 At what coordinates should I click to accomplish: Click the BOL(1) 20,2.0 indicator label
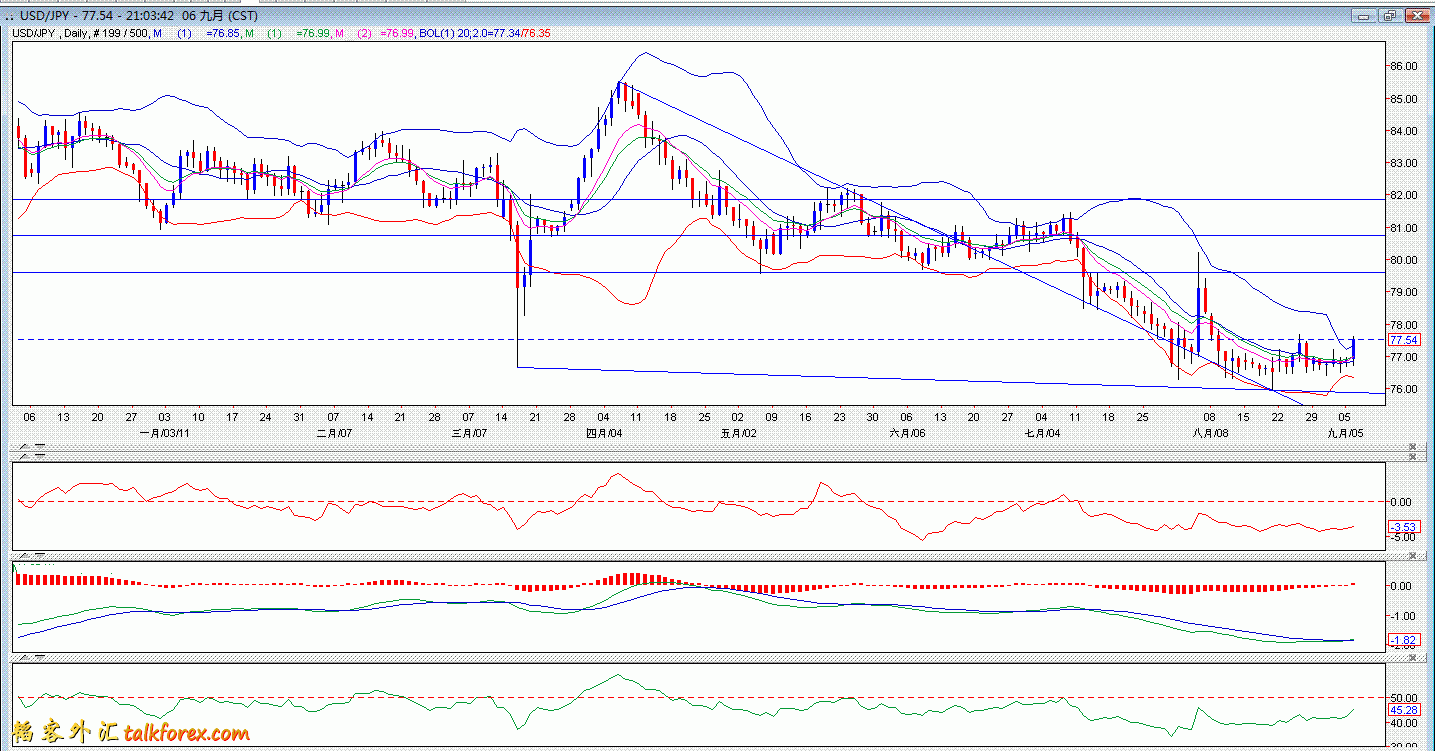(x=455, y=33)
